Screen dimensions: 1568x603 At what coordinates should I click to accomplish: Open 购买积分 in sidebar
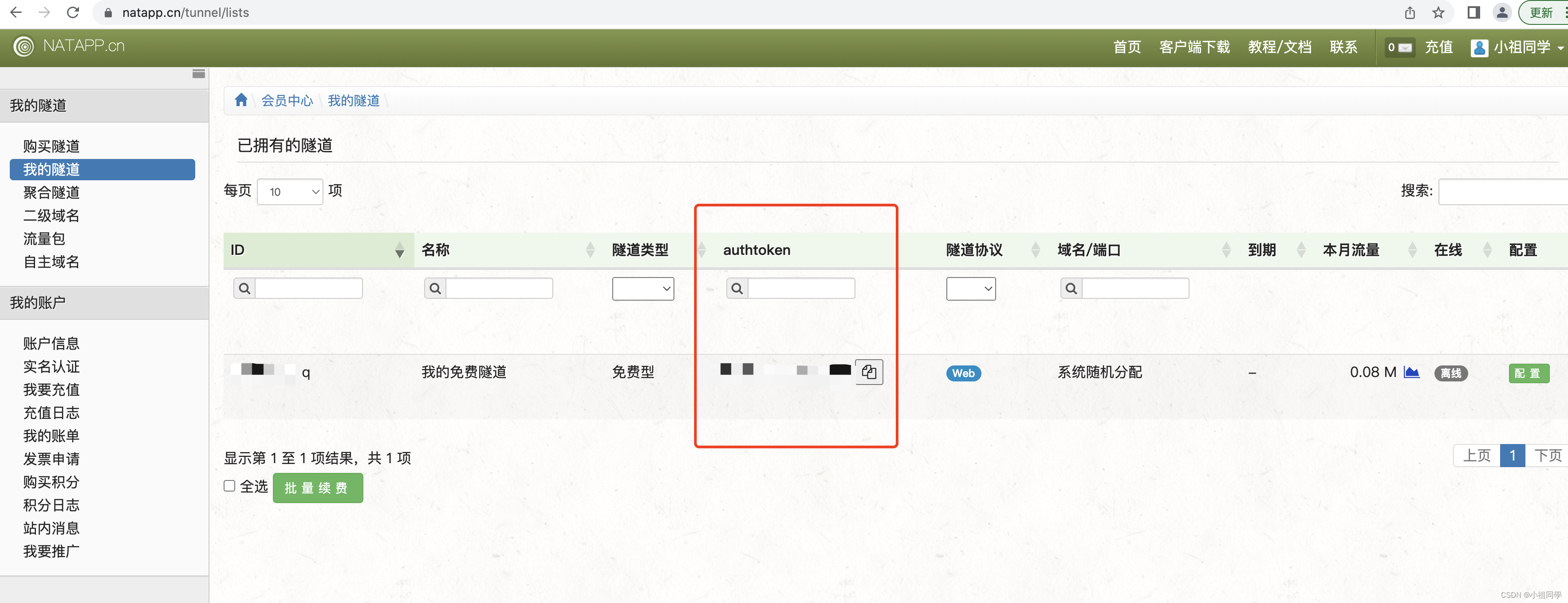[x=52, y=482]
